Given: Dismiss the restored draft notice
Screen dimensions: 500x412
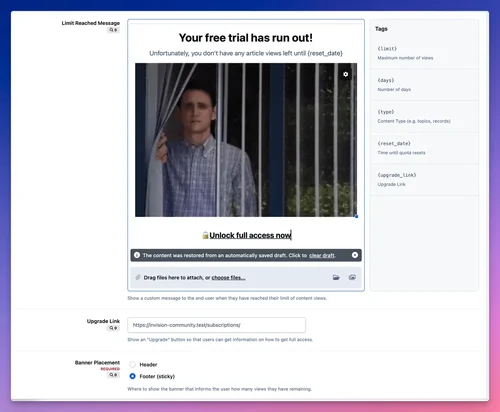Looking at the screenshot, I should pos(355,255).
